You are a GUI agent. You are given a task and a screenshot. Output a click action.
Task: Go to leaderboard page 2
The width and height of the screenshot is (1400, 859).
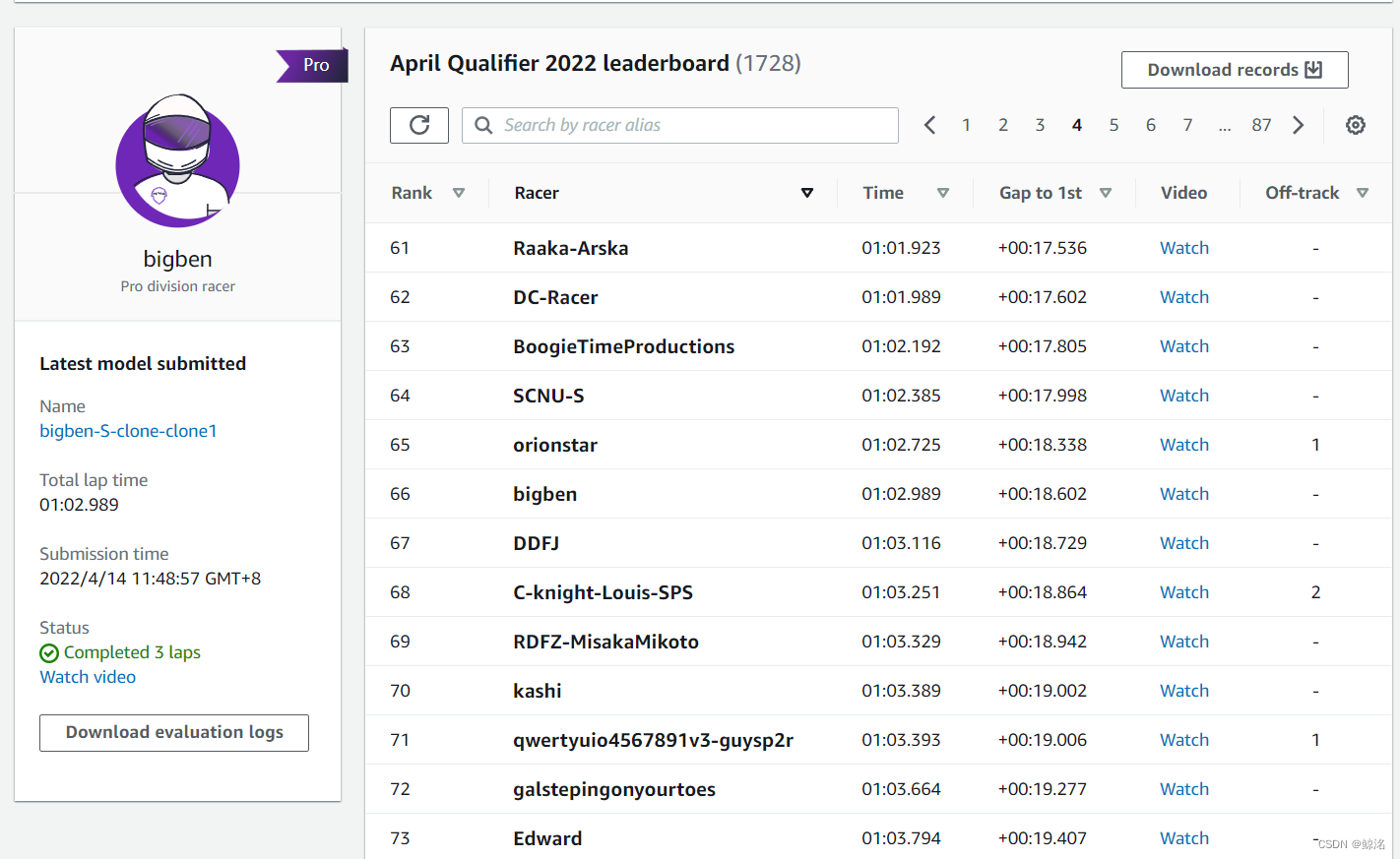pos(1003,125)
